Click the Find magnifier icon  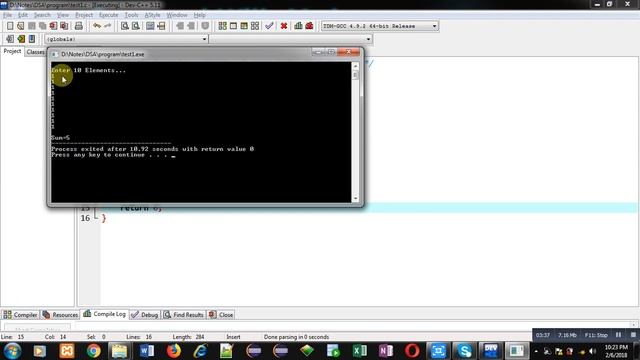point(124,26)
